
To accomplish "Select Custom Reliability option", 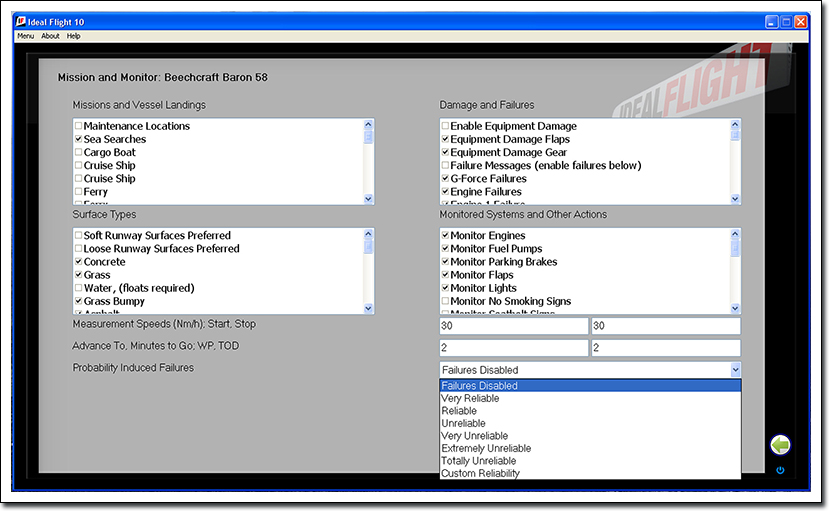I will coord(590,473).
